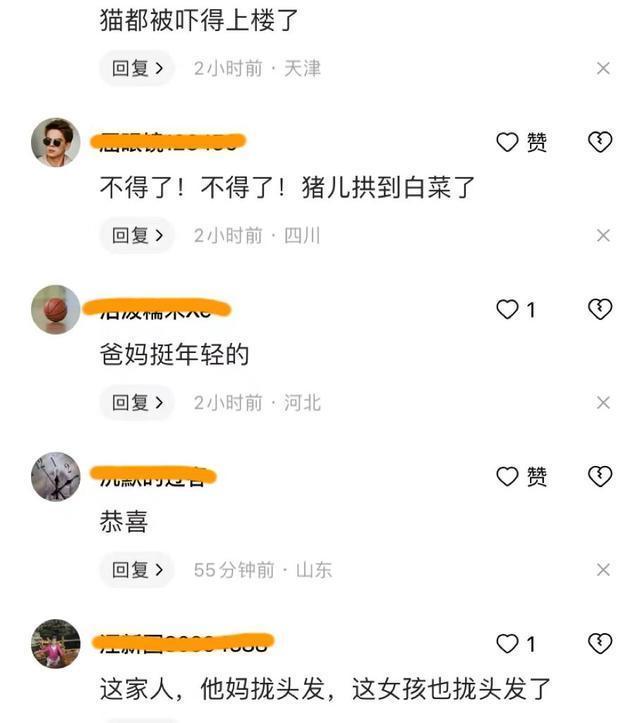640x723 pixels.
Task: Open reply for 爸妈挺年轻的
Action: [x=137, y=403]
